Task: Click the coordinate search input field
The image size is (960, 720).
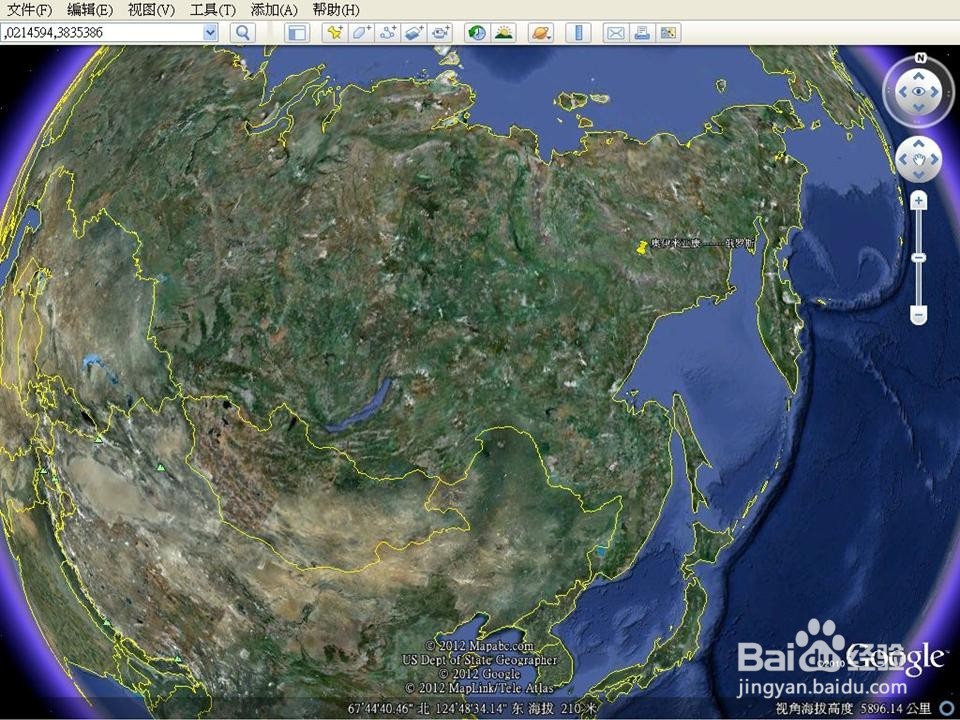Action: point(102,32)
